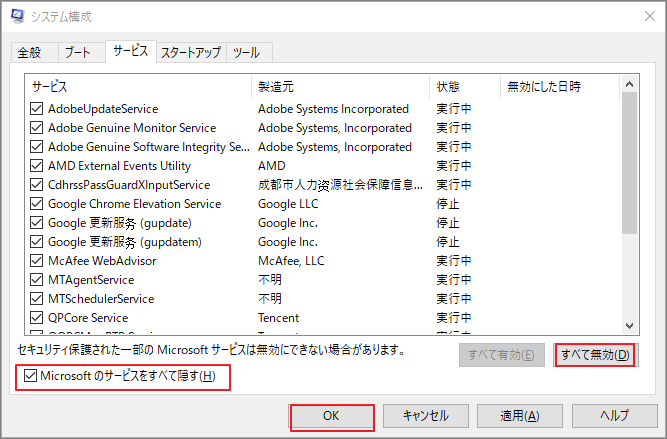Uncheck the MTSchedulerService checkbox
Image resolution: width=667 pixels, height=439 pixels.
[37, 299]
